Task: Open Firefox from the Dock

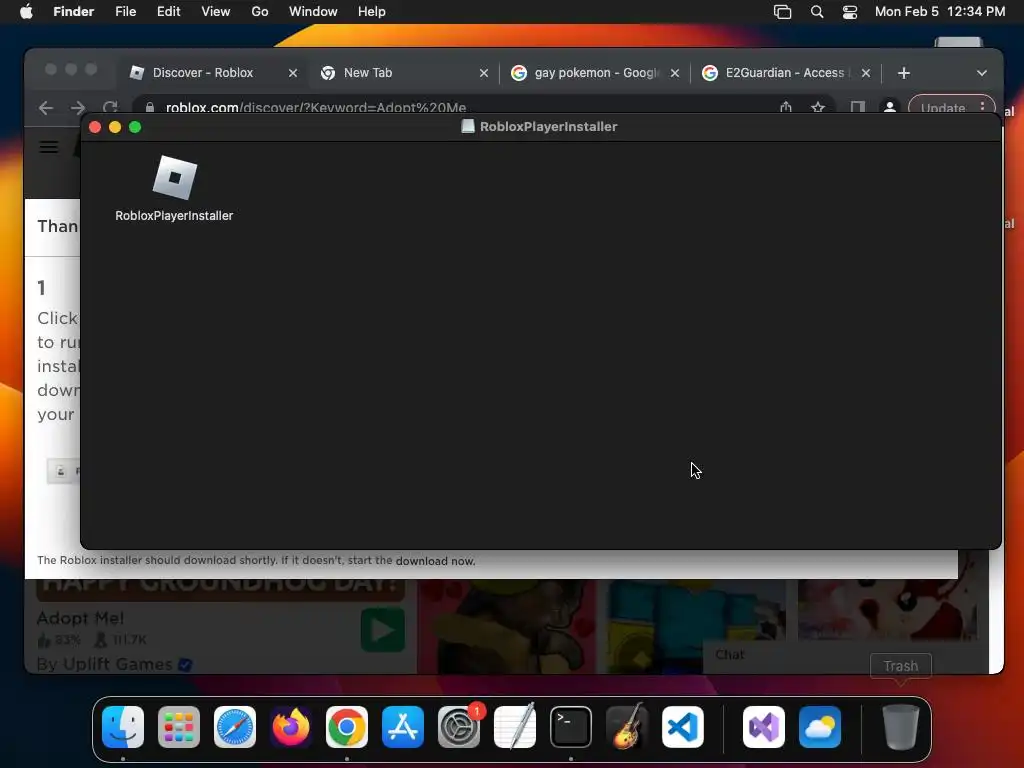Action: pos(291,727)
